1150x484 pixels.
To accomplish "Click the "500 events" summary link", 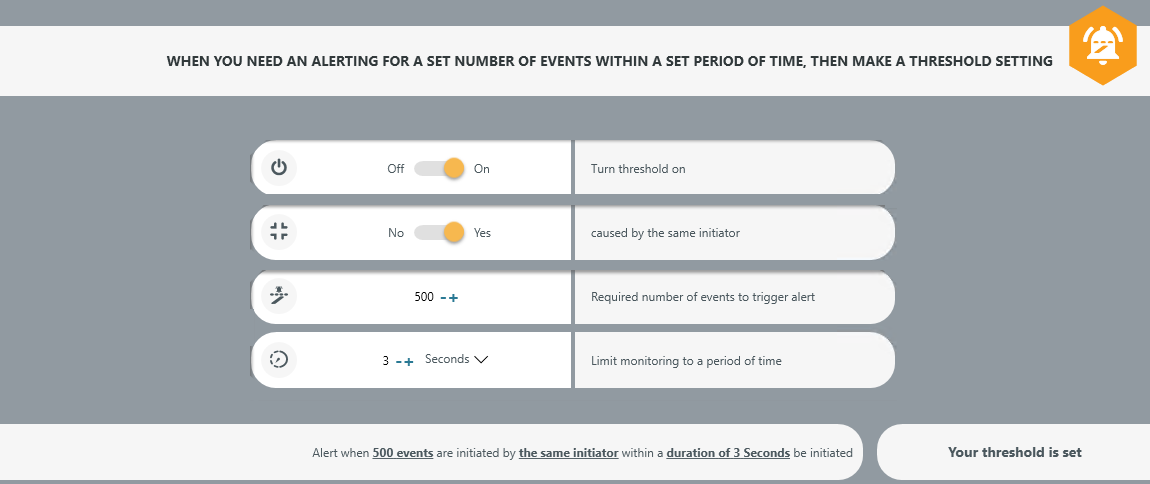I will point(402,453).
